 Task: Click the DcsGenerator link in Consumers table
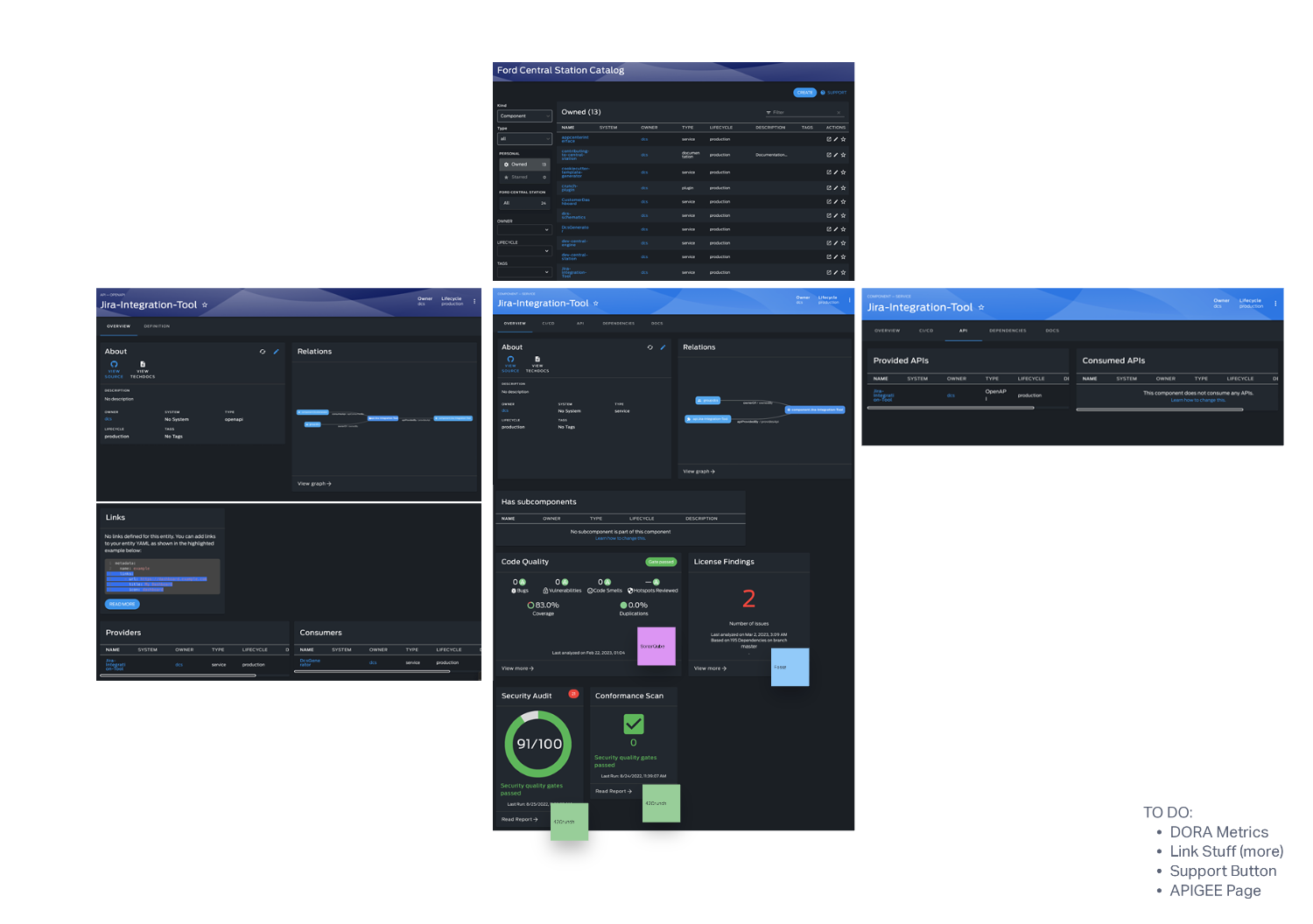pyautogui.click(x=310, y=662)
